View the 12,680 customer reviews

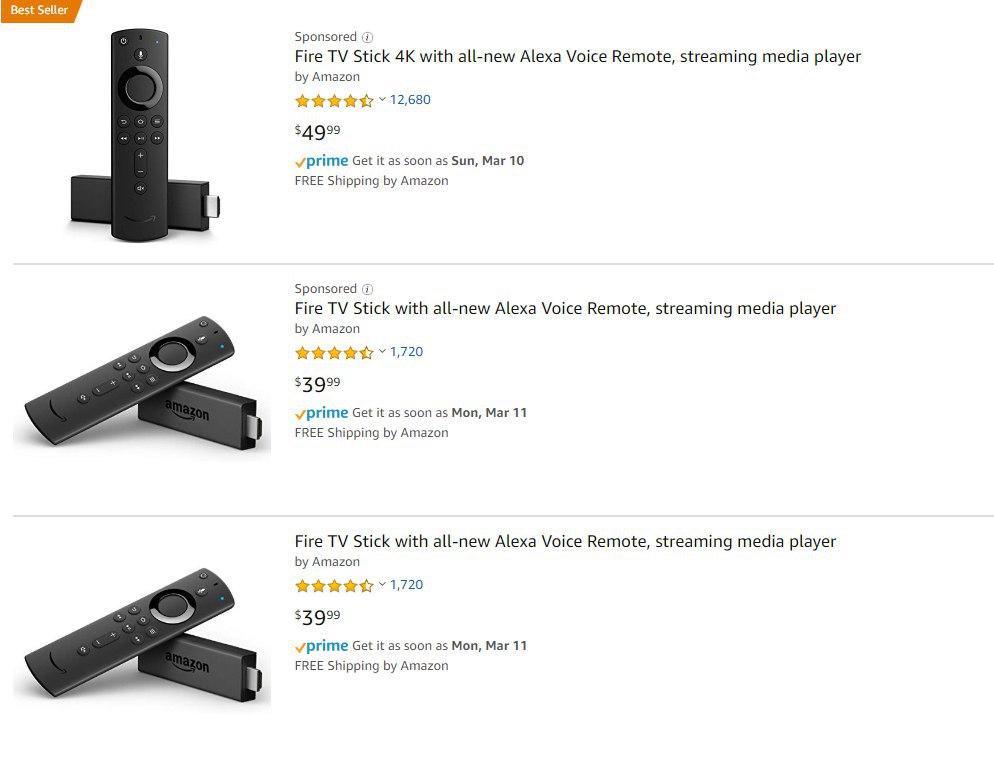point(410,100)
